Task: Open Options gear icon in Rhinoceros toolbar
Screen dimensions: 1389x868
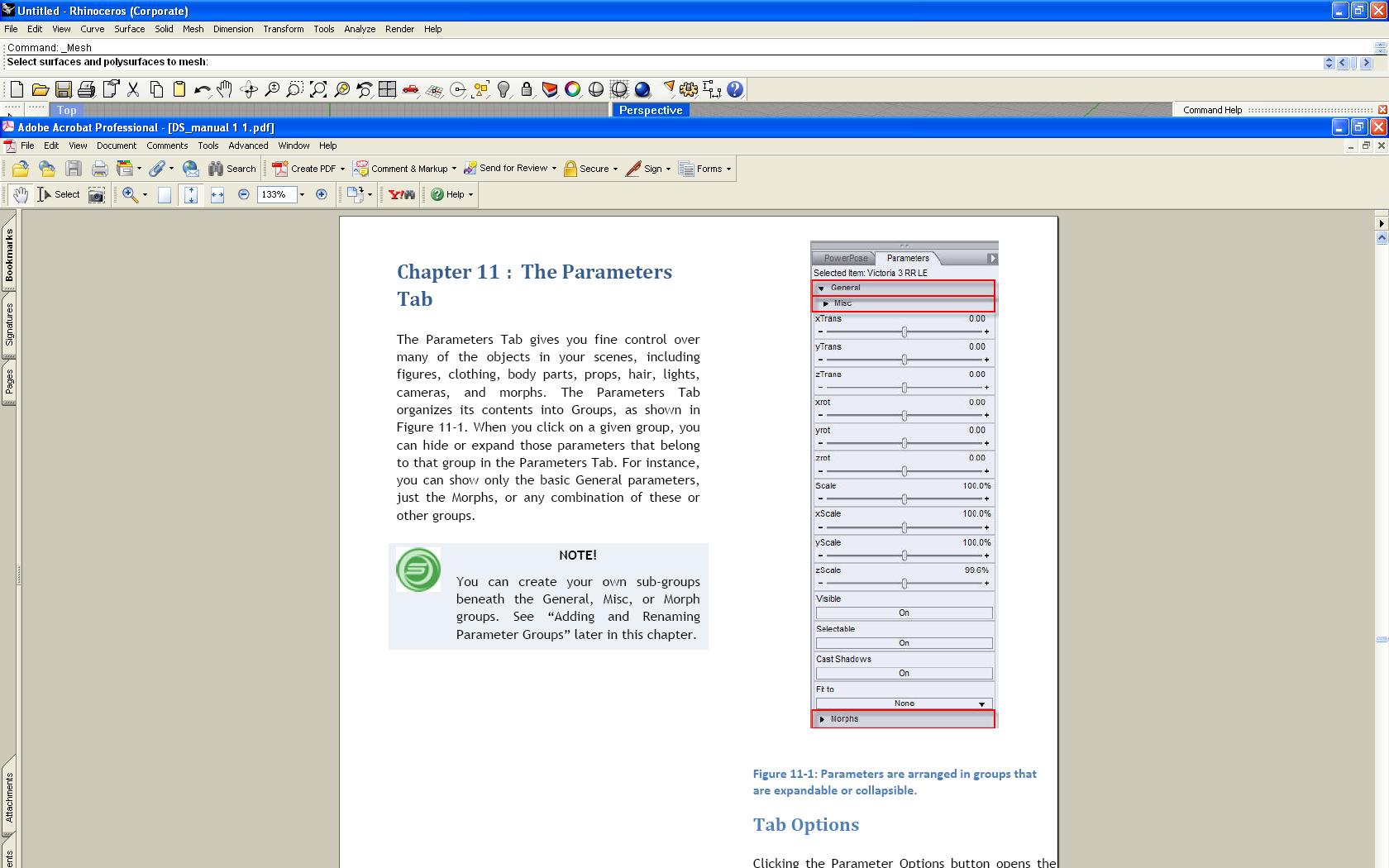Action: (689, 89)
